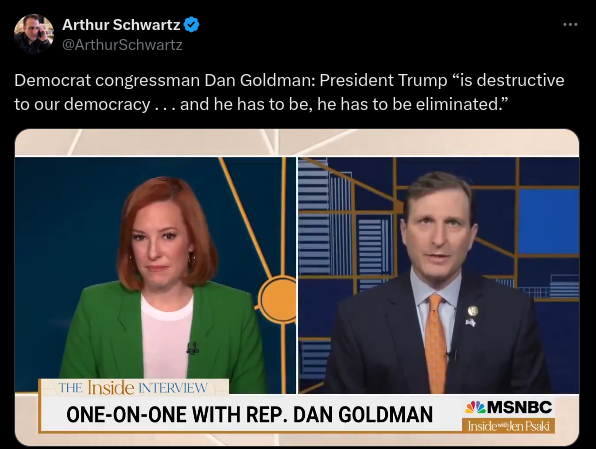Click the striped building graphic in video background
Screen dimensions: 596x449
tap(324, 217)
